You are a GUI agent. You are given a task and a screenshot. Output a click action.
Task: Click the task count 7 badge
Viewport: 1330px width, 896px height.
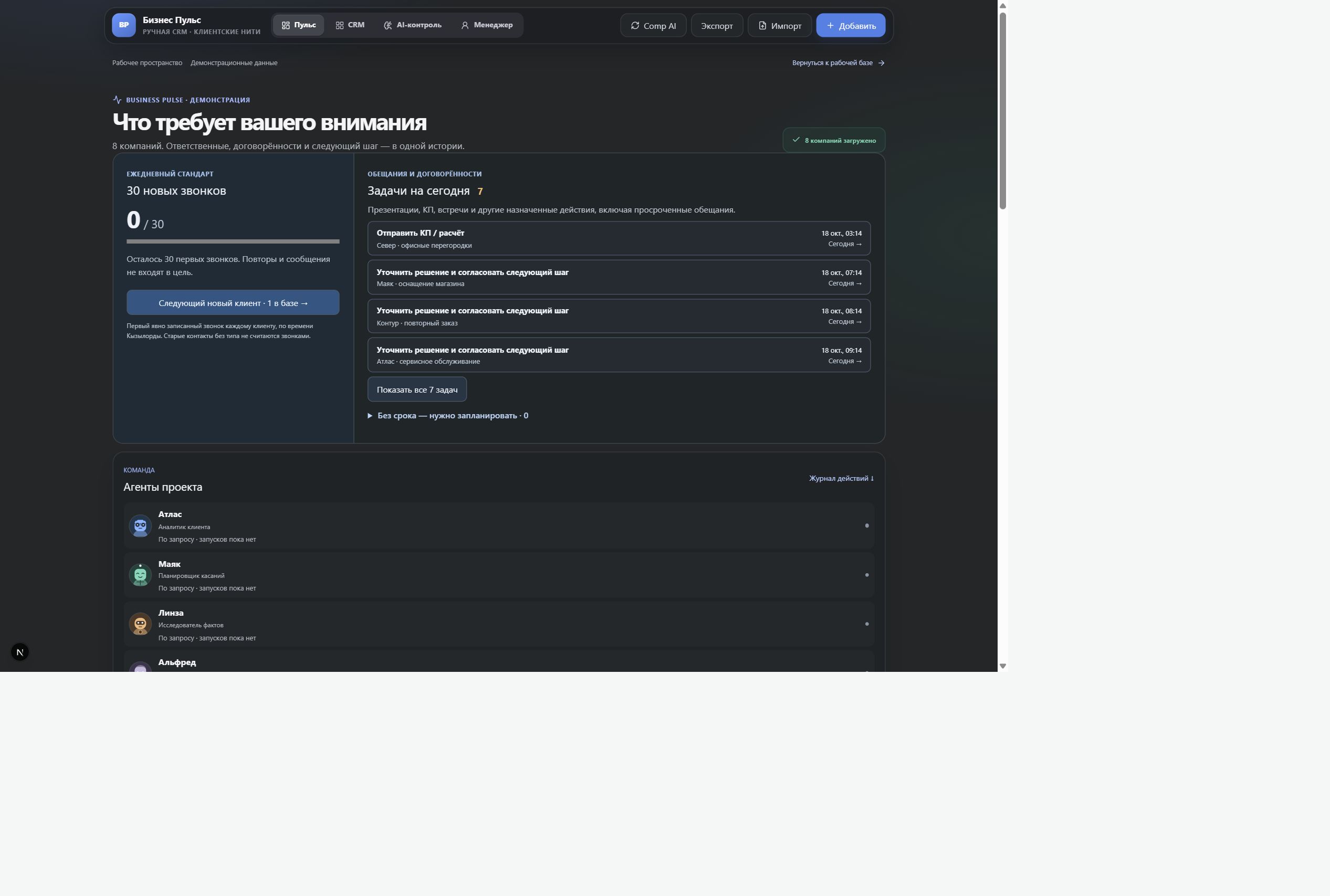pos(480,192)
